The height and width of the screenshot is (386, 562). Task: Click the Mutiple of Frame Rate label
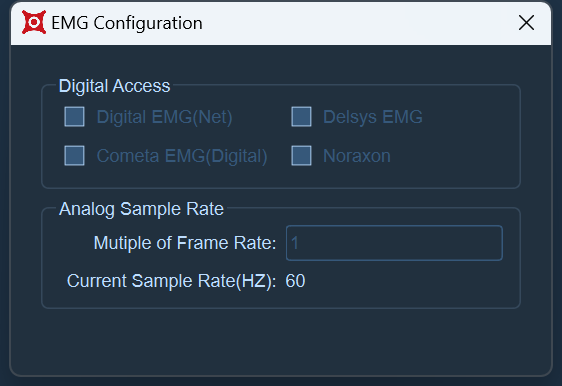pos(185,243)
